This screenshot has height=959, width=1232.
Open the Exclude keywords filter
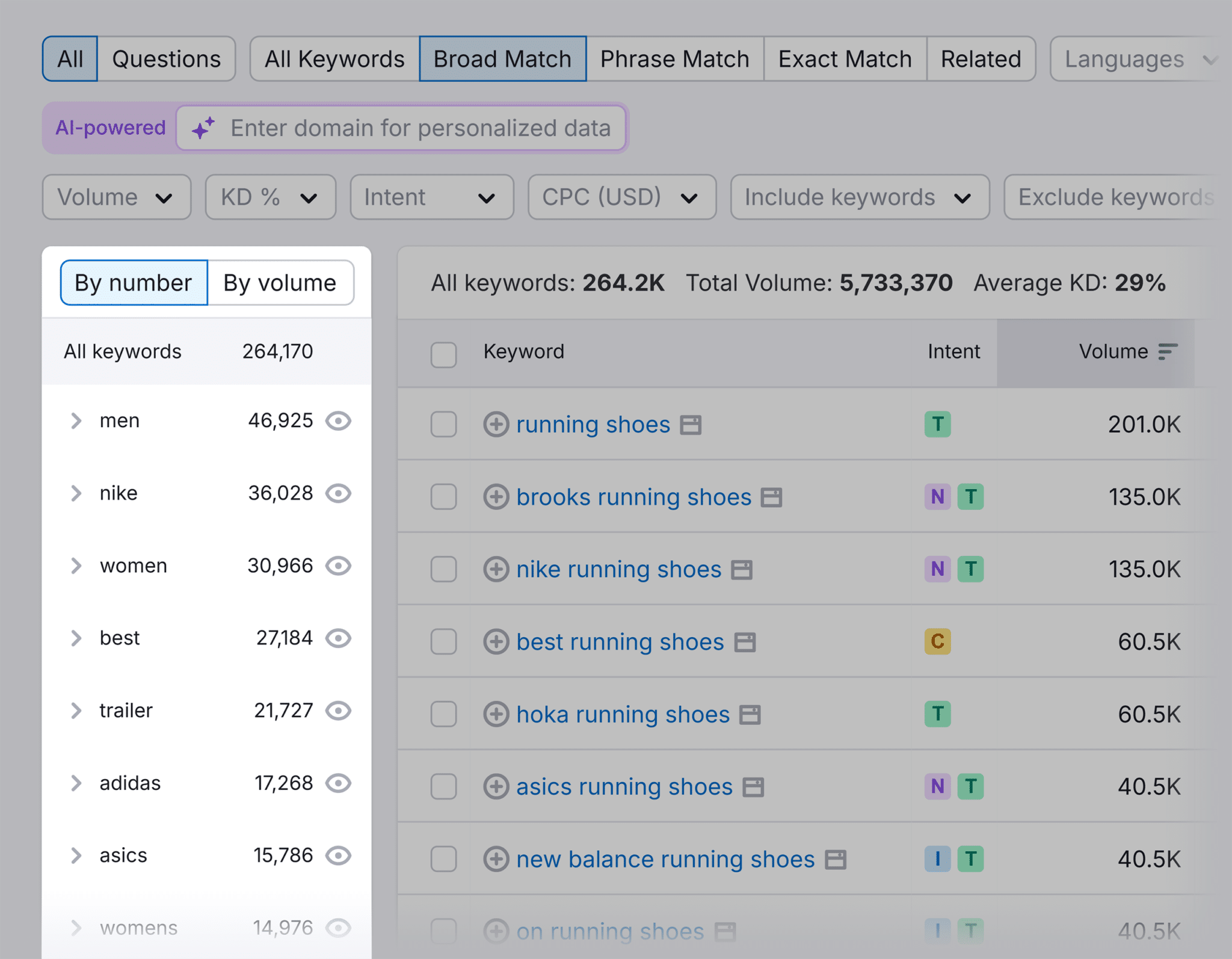[1117, 197]
